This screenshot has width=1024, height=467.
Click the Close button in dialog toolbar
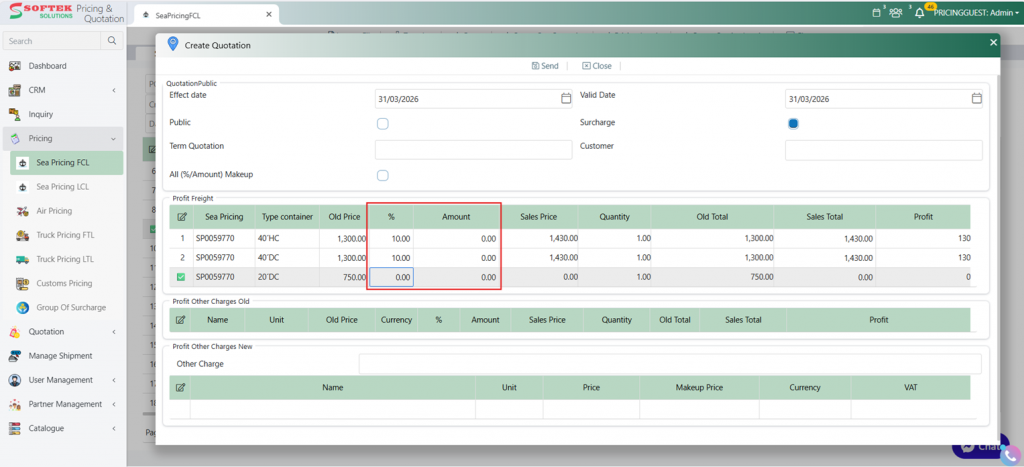596,66
